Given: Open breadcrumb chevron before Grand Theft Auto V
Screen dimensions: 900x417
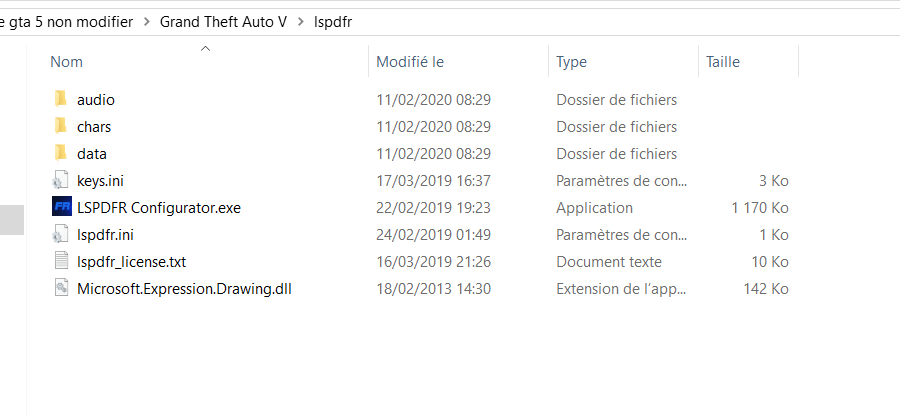Looking at the screenshot, I should pyautogui.click(x=146, y=22).
